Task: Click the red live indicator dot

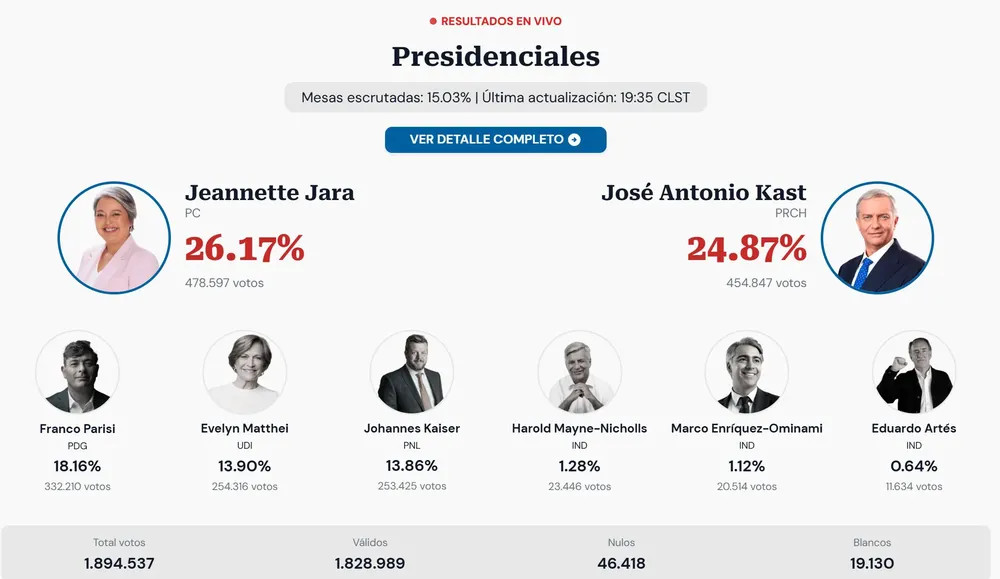Action: pyautogui.click(x=431, y=21)
